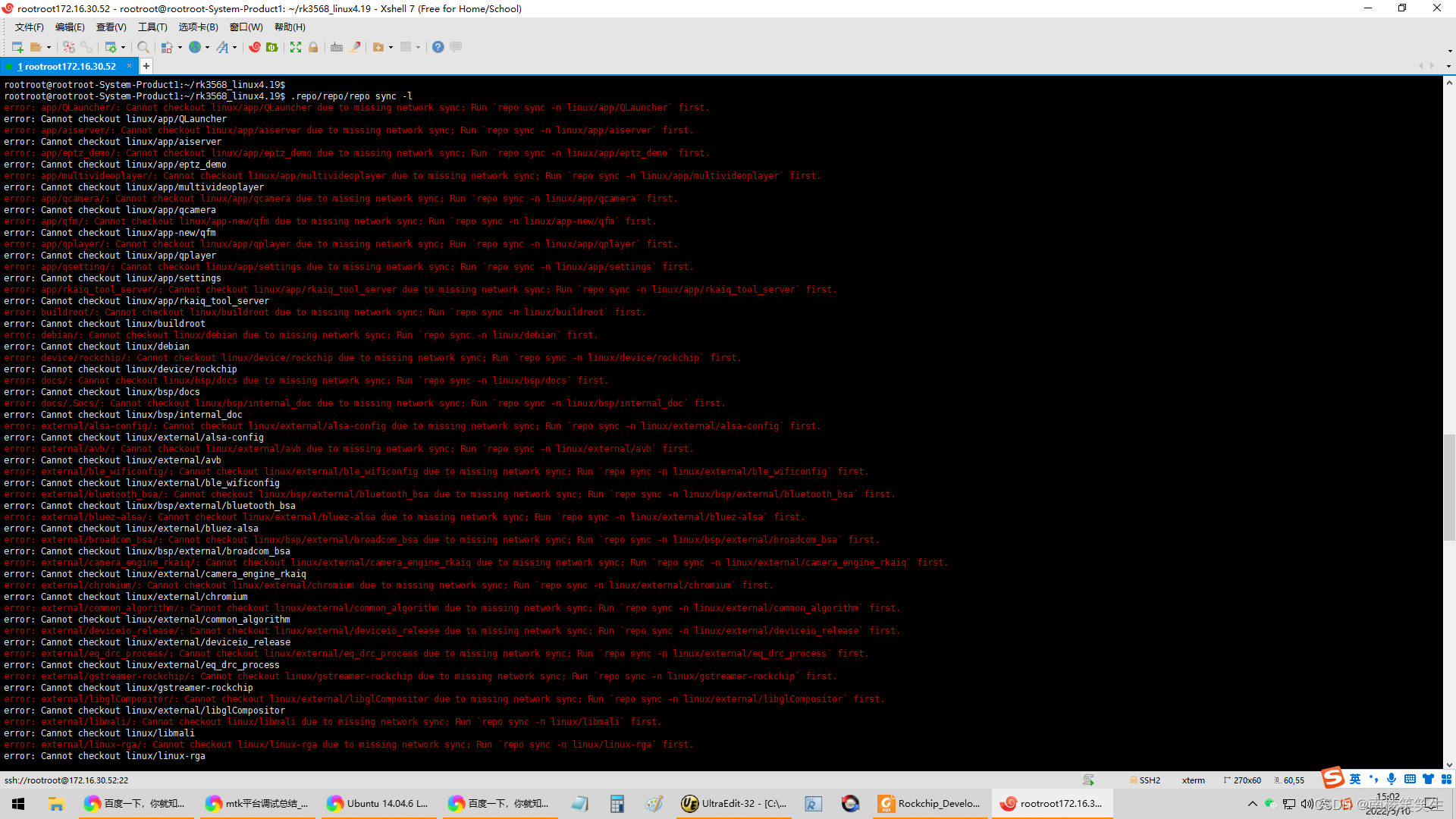Toggle the microphone icon in tray
This screenshot has height=819, width=1456.
[1392, 779]
